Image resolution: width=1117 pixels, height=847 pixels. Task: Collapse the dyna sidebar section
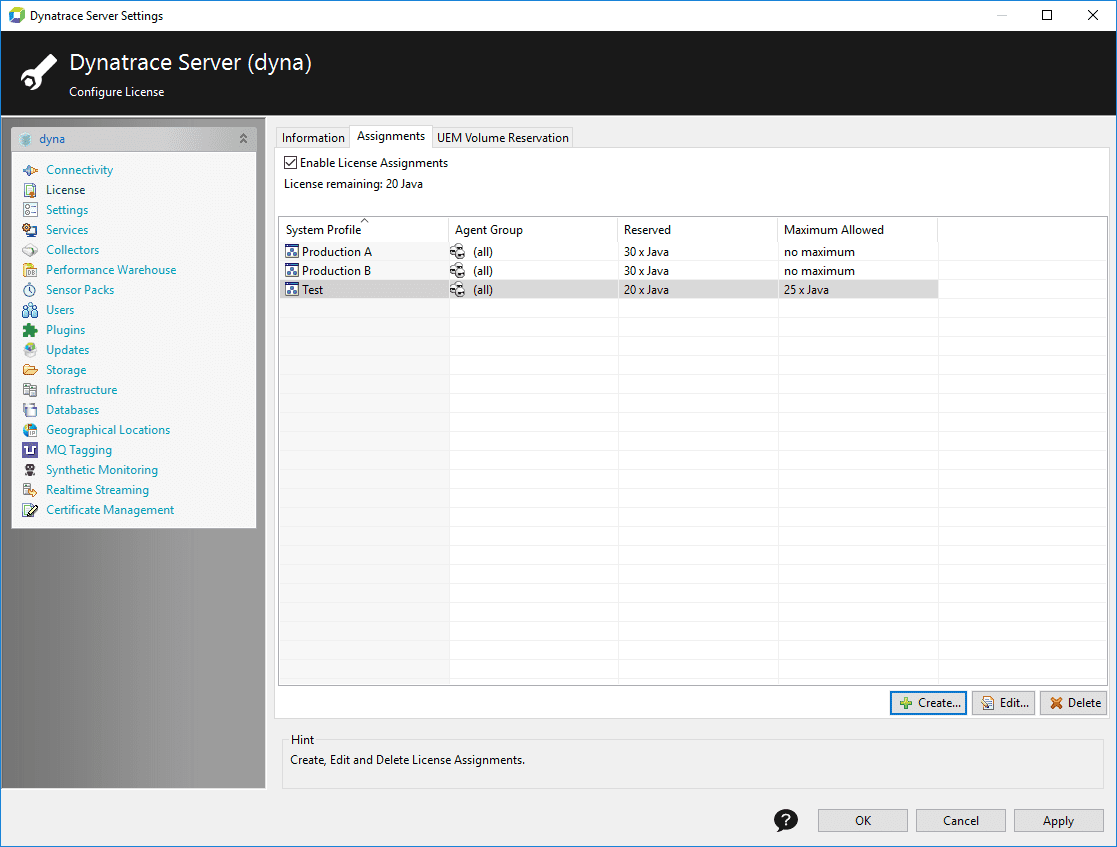(244, 139)
